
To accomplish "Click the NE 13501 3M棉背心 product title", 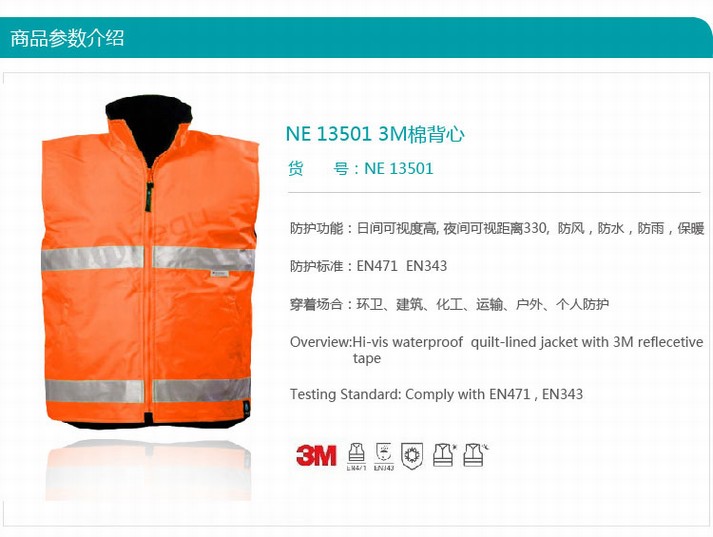I will 375,134.
